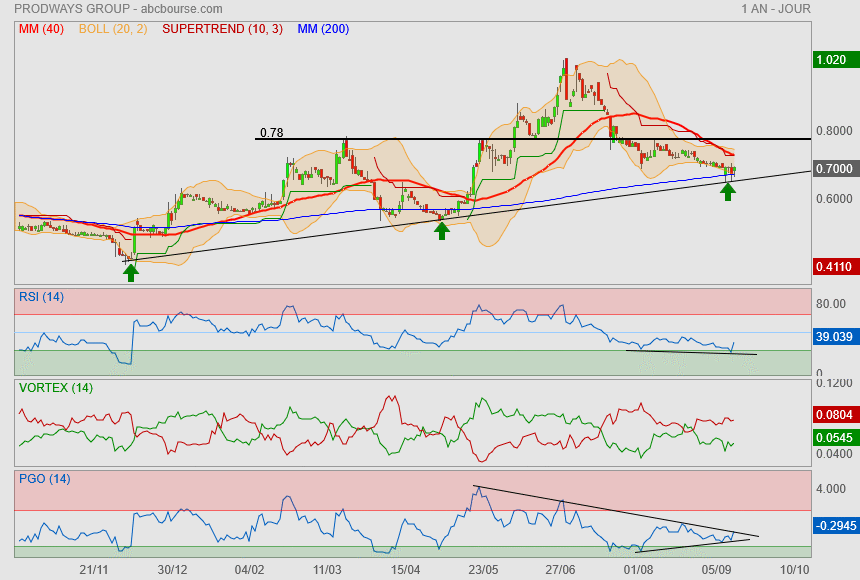Click the red Vortex value tag 0.0804
The width and height of the screenshot is (860, 580).
click(833, 413)
